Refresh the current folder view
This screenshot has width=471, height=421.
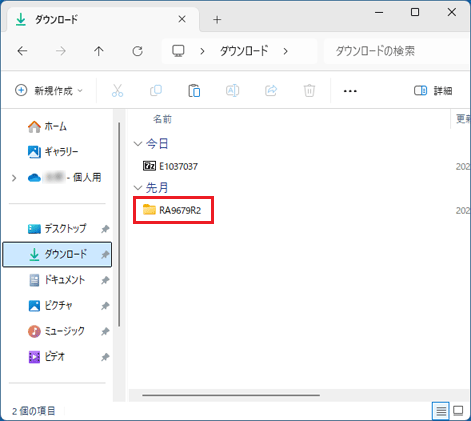137,51
